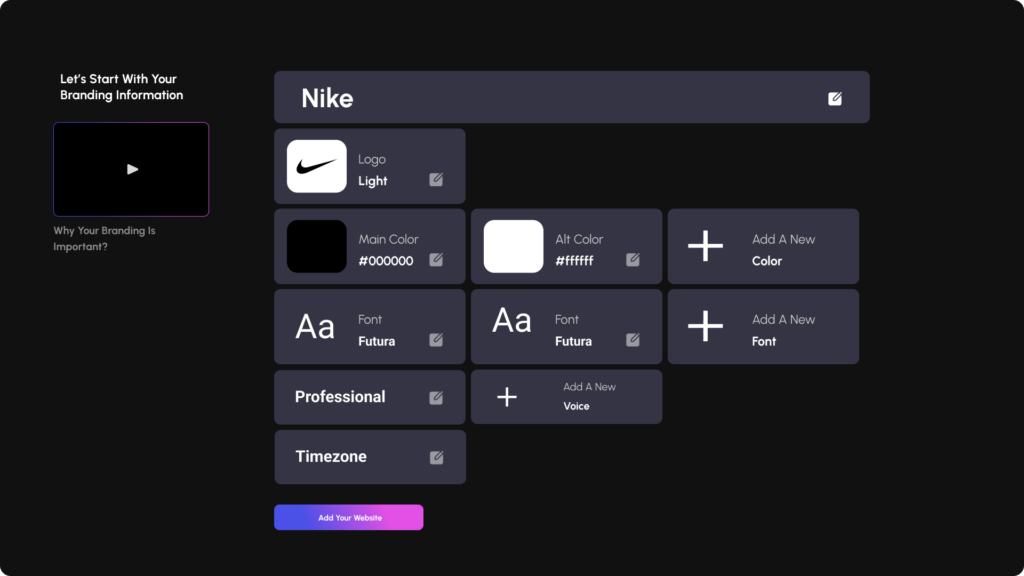1024x576 pixels.
Task: Click Why Your Branding Is Important caption
Action: coord(104,238)
